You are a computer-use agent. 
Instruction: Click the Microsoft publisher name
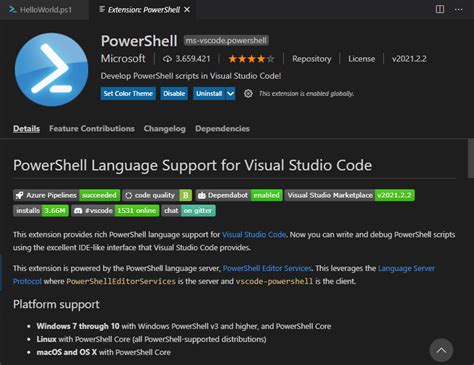point(123,59)
